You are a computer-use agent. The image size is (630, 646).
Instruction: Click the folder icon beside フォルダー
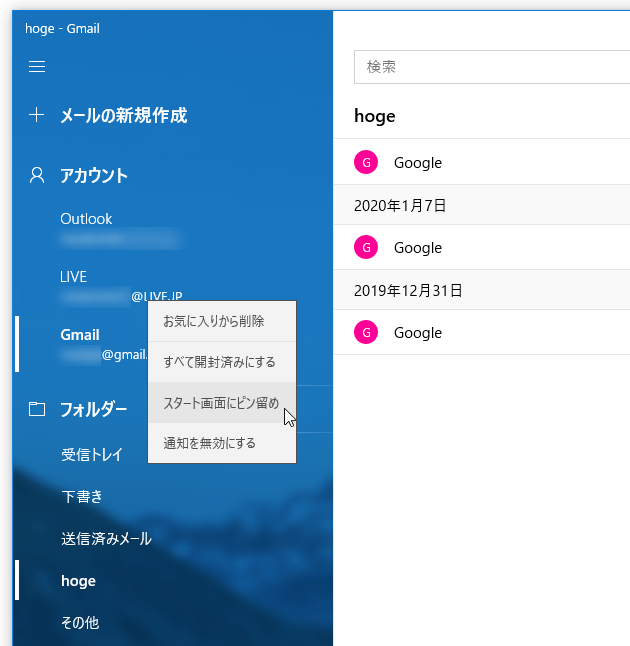[x=37, y=409]
